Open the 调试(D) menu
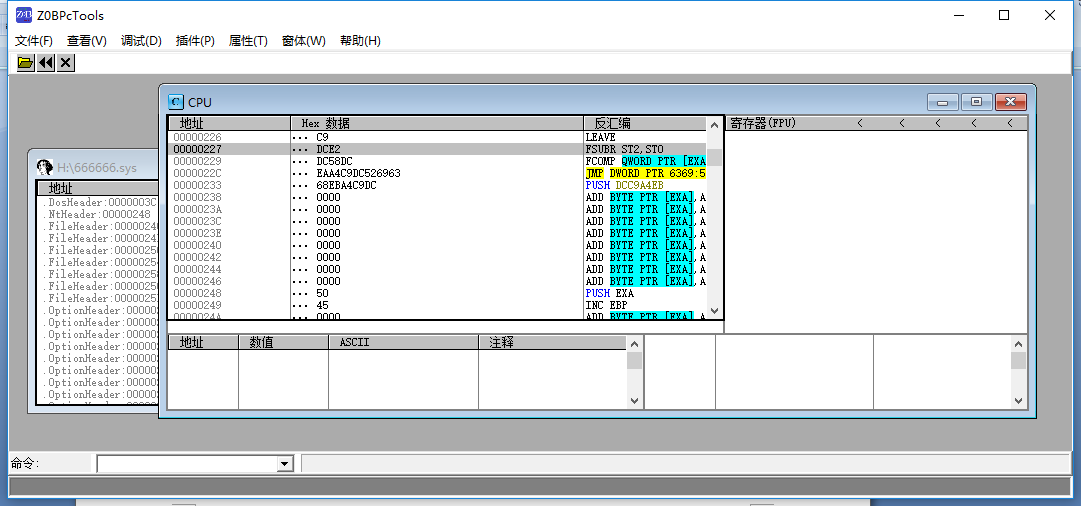The image size is (1081, 506). [141, 41]
